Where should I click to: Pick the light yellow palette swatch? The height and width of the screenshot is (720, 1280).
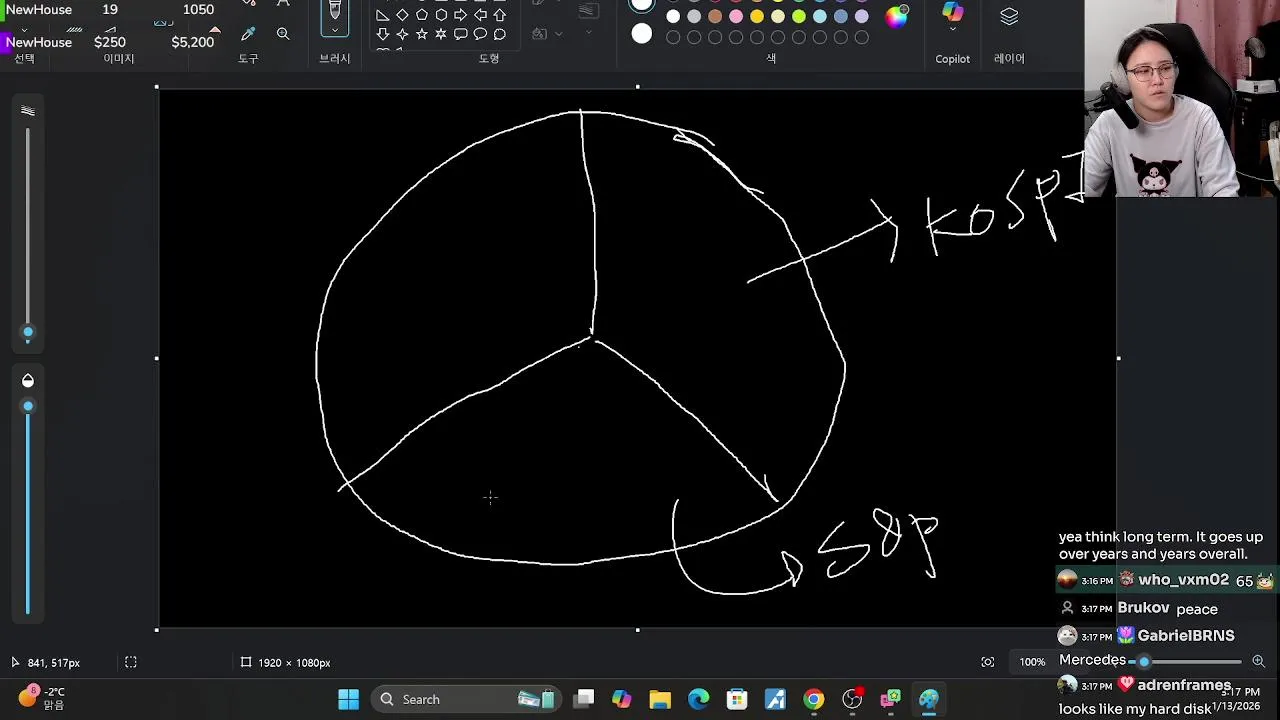coord(778,17)
